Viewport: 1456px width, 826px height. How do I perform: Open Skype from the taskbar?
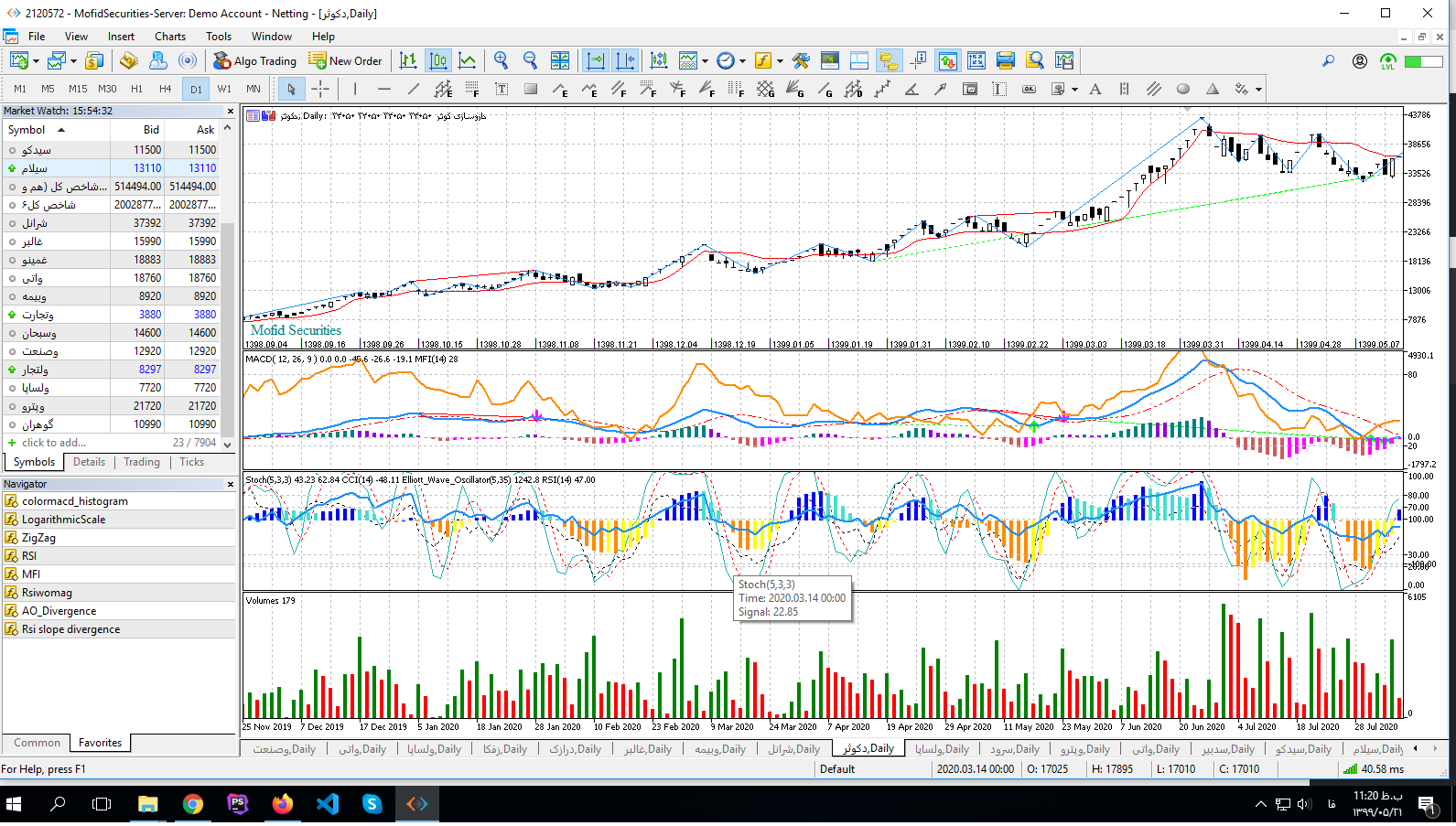pos(372,804)
